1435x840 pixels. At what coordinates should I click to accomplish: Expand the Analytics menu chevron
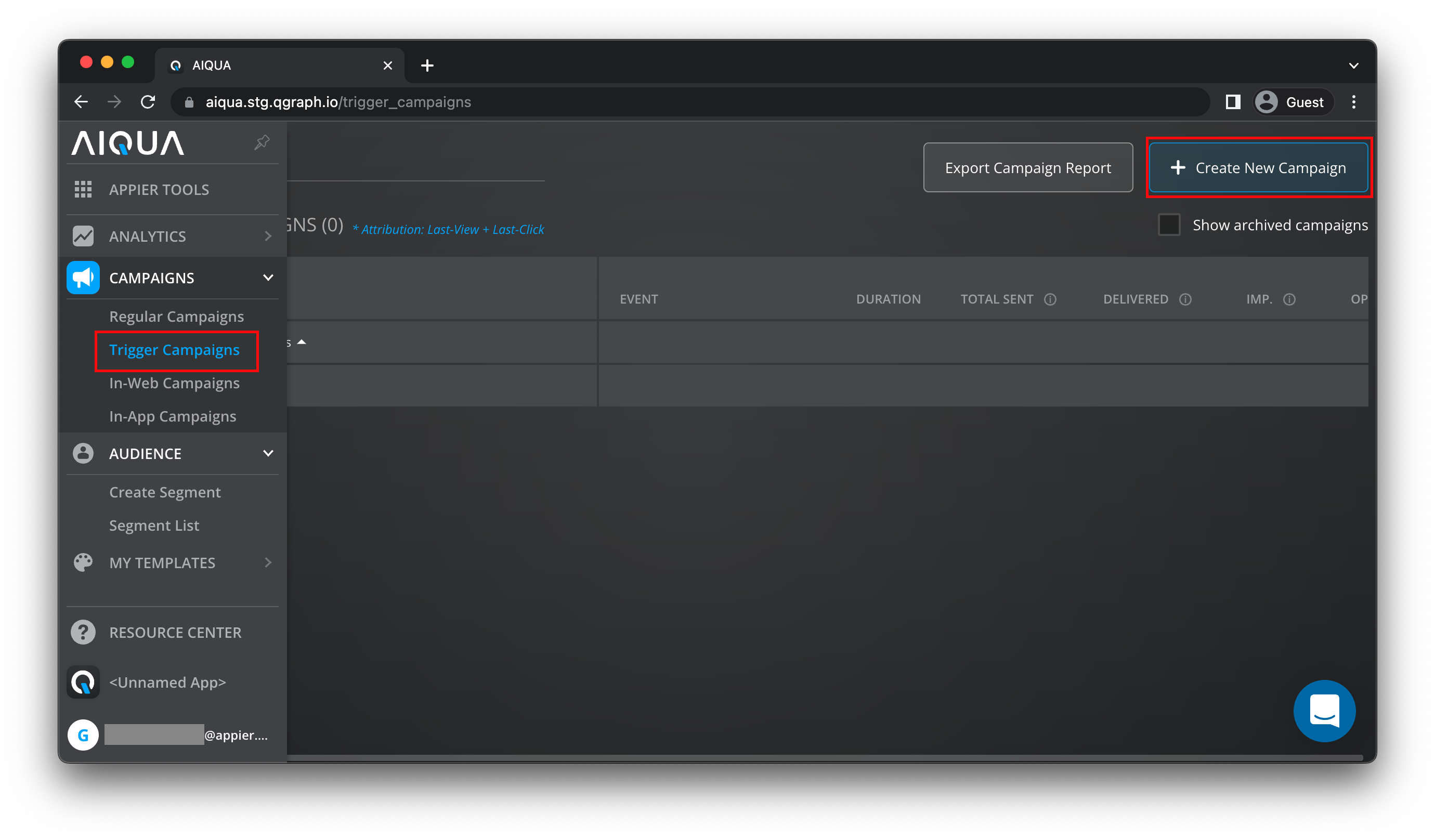click(268, 237)
